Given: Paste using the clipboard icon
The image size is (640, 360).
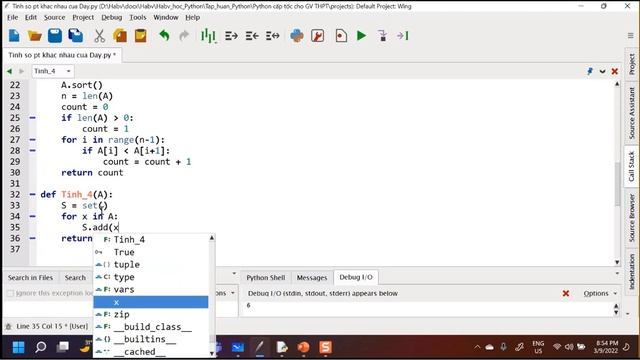Looking at the screenshot, I should [x=140, y=36].
